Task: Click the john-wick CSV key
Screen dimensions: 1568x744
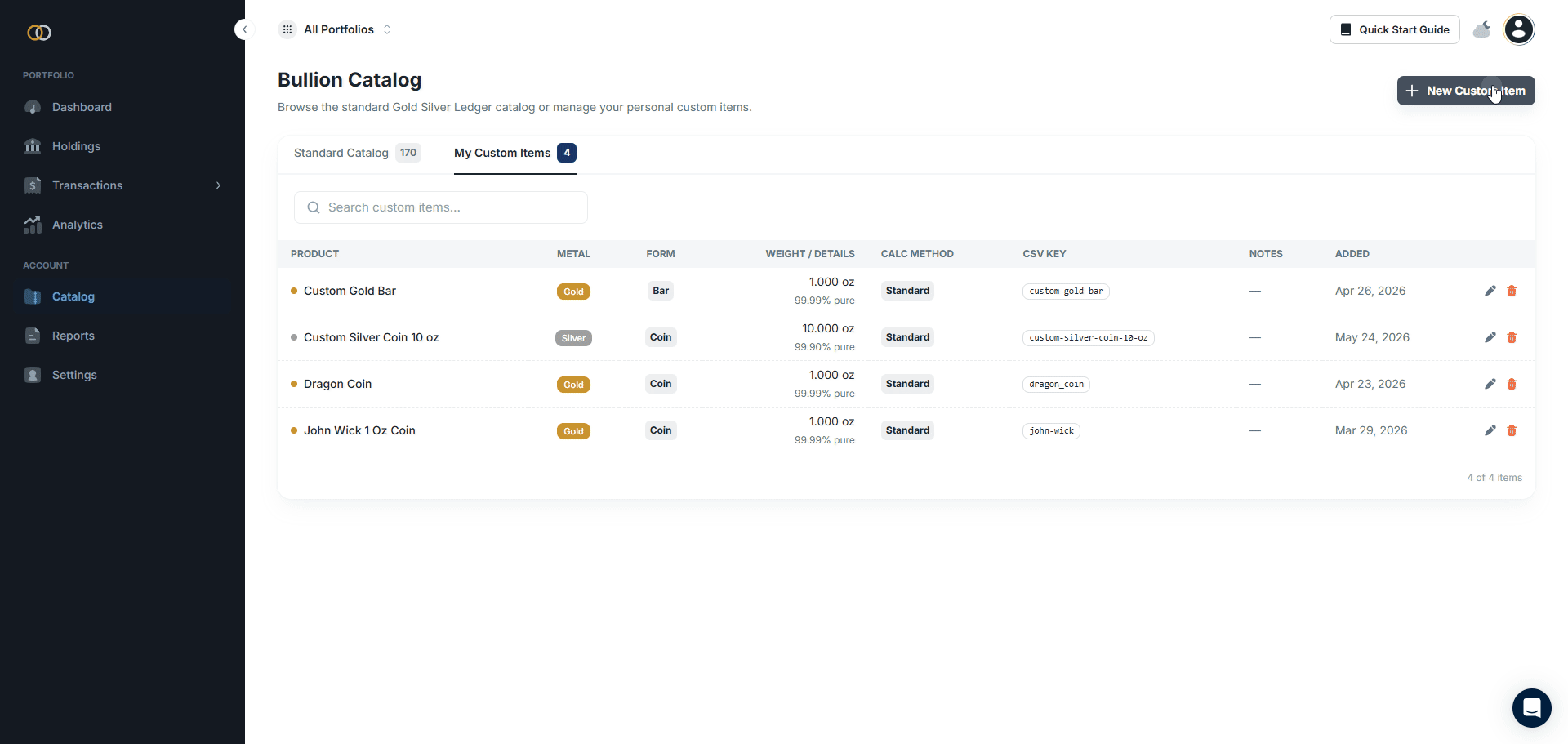Action: coord(1051,431)
